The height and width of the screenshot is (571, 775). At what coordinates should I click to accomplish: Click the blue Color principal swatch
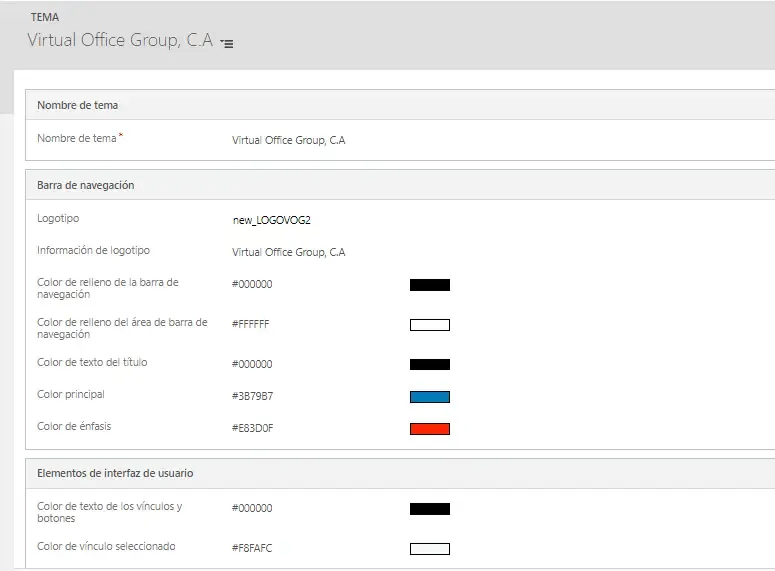click(x=429, y=397)
